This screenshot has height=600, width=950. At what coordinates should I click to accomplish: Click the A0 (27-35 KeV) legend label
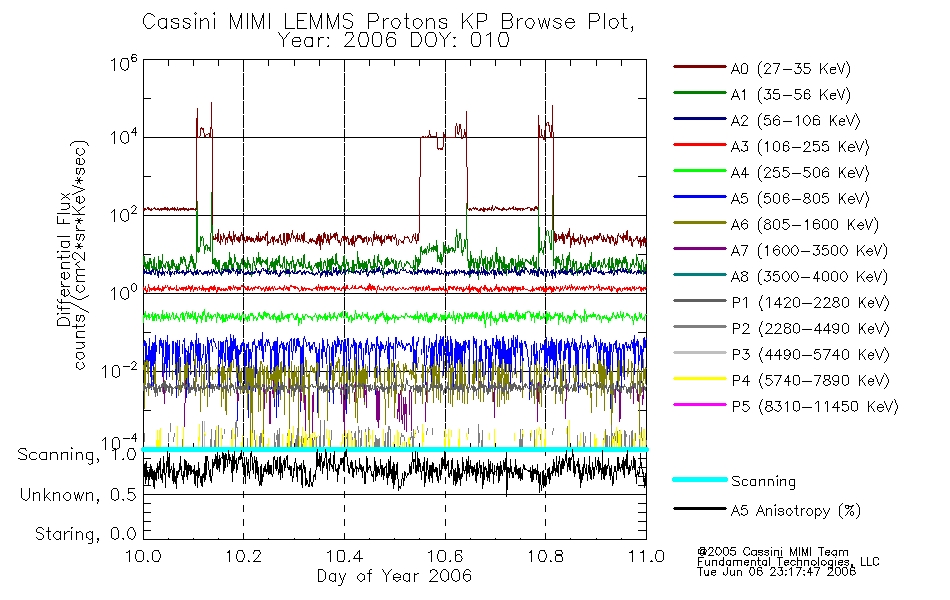791,69
